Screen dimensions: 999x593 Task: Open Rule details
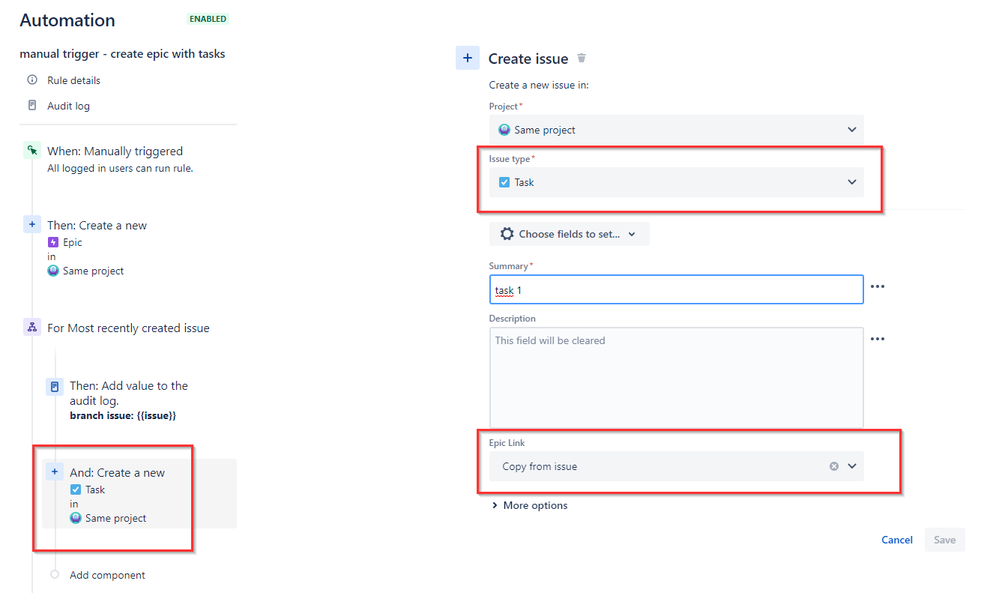[x=73, y=80]
